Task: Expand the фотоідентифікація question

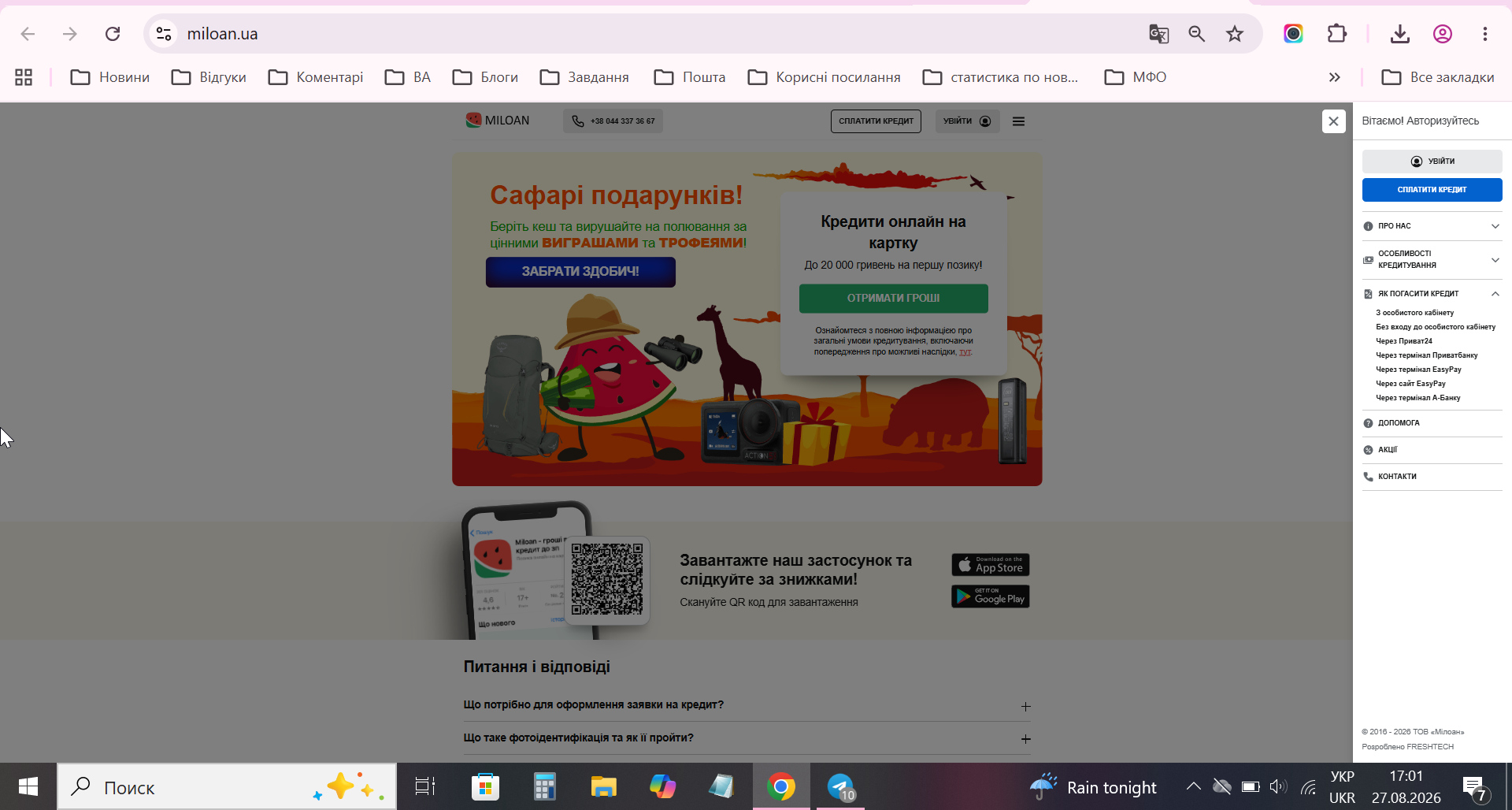Action: [x=747, y=738]
